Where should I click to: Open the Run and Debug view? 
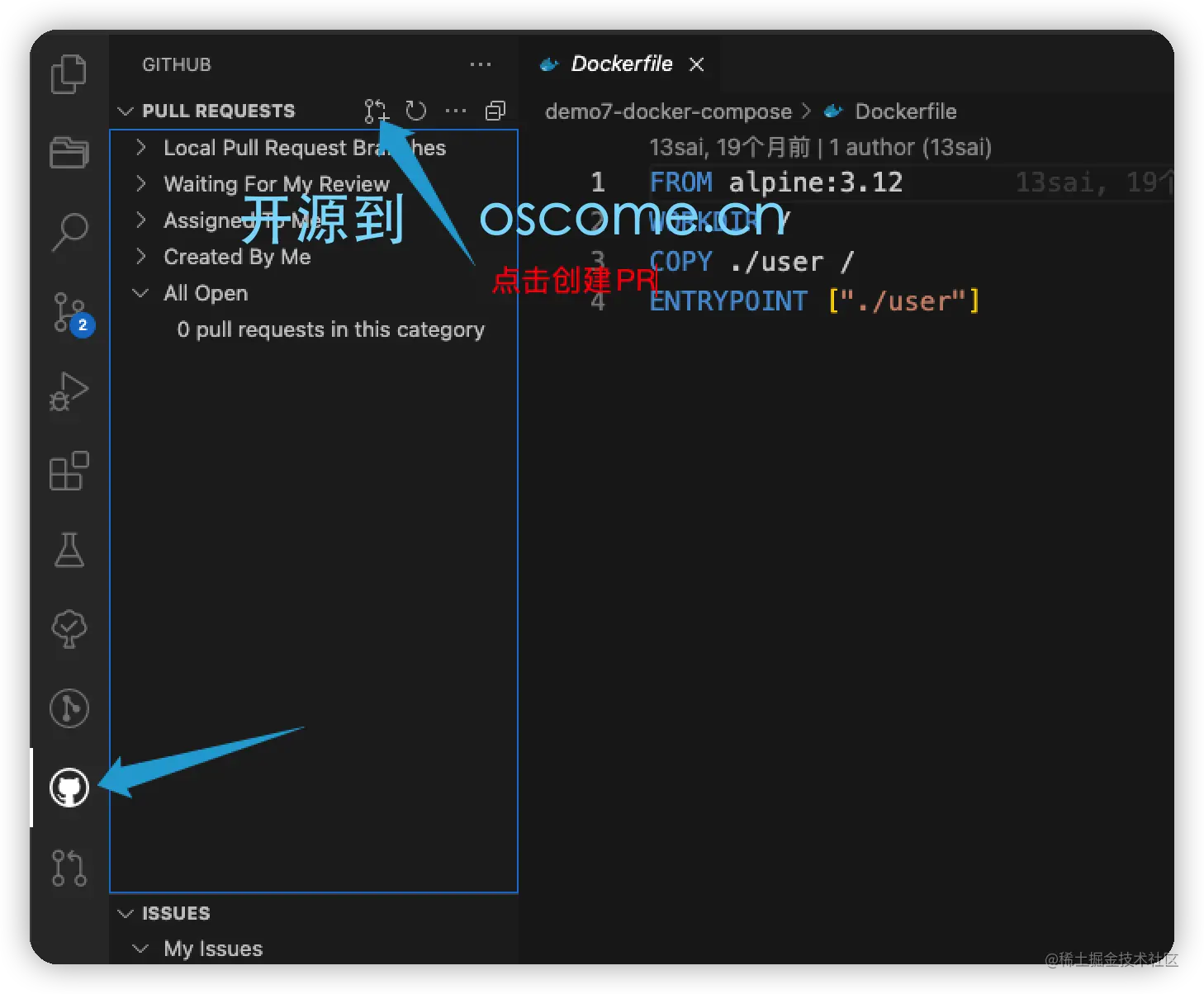pyautogui.click(x=69, y=391)
